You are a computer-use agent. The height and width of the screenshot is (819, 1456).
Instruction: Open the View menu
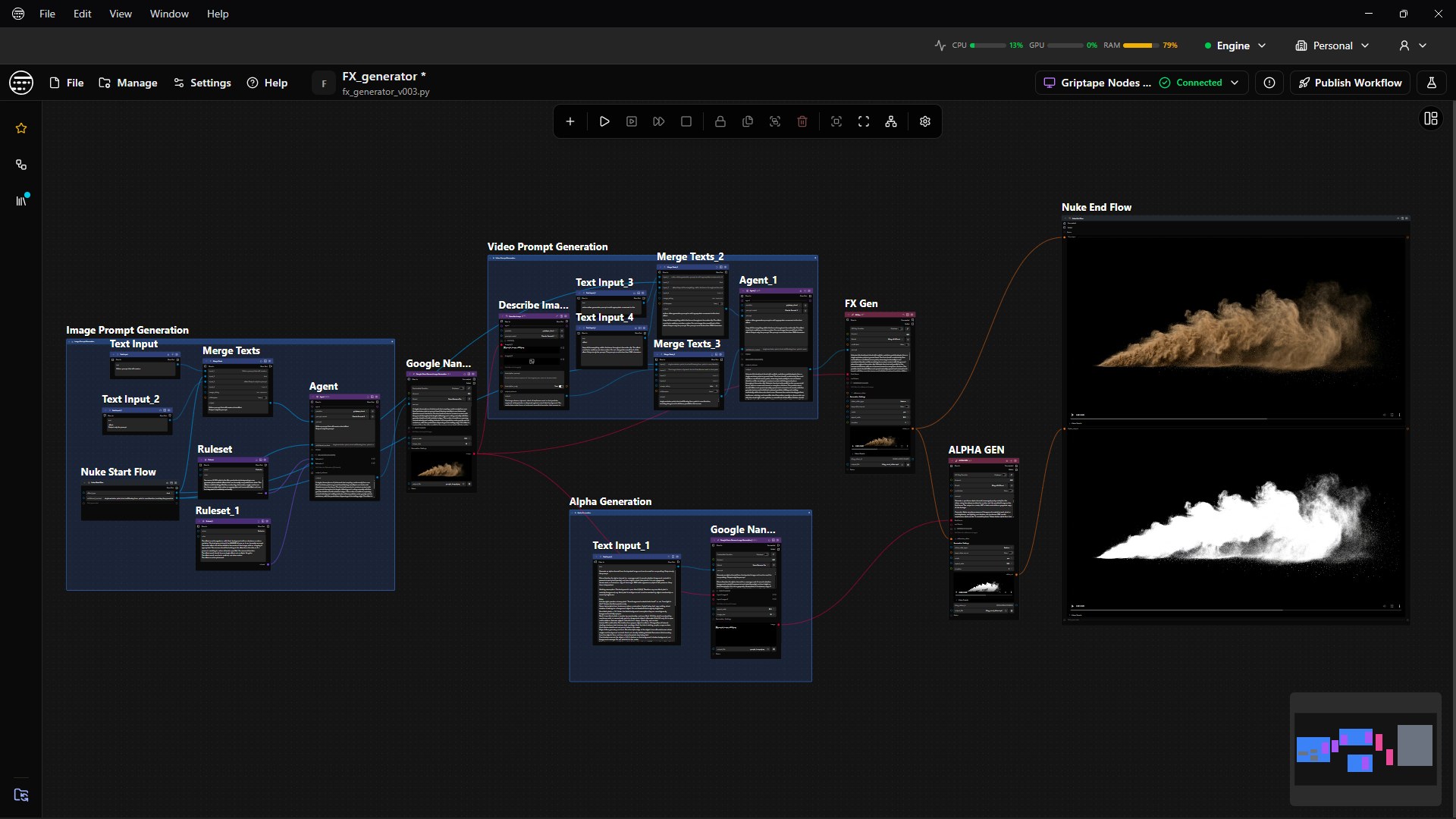(120, 14)
